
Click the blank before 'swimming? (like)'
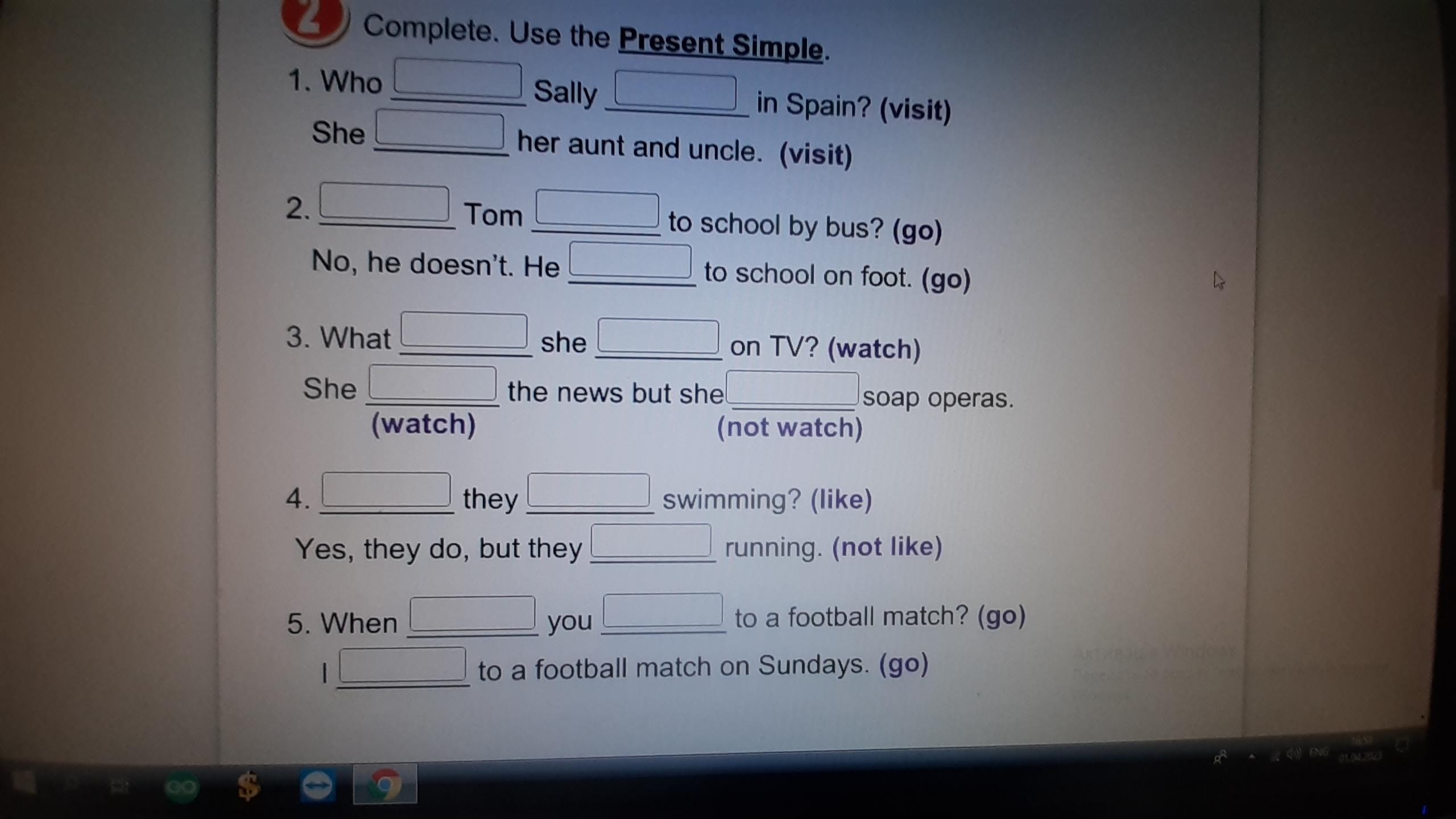589,490
